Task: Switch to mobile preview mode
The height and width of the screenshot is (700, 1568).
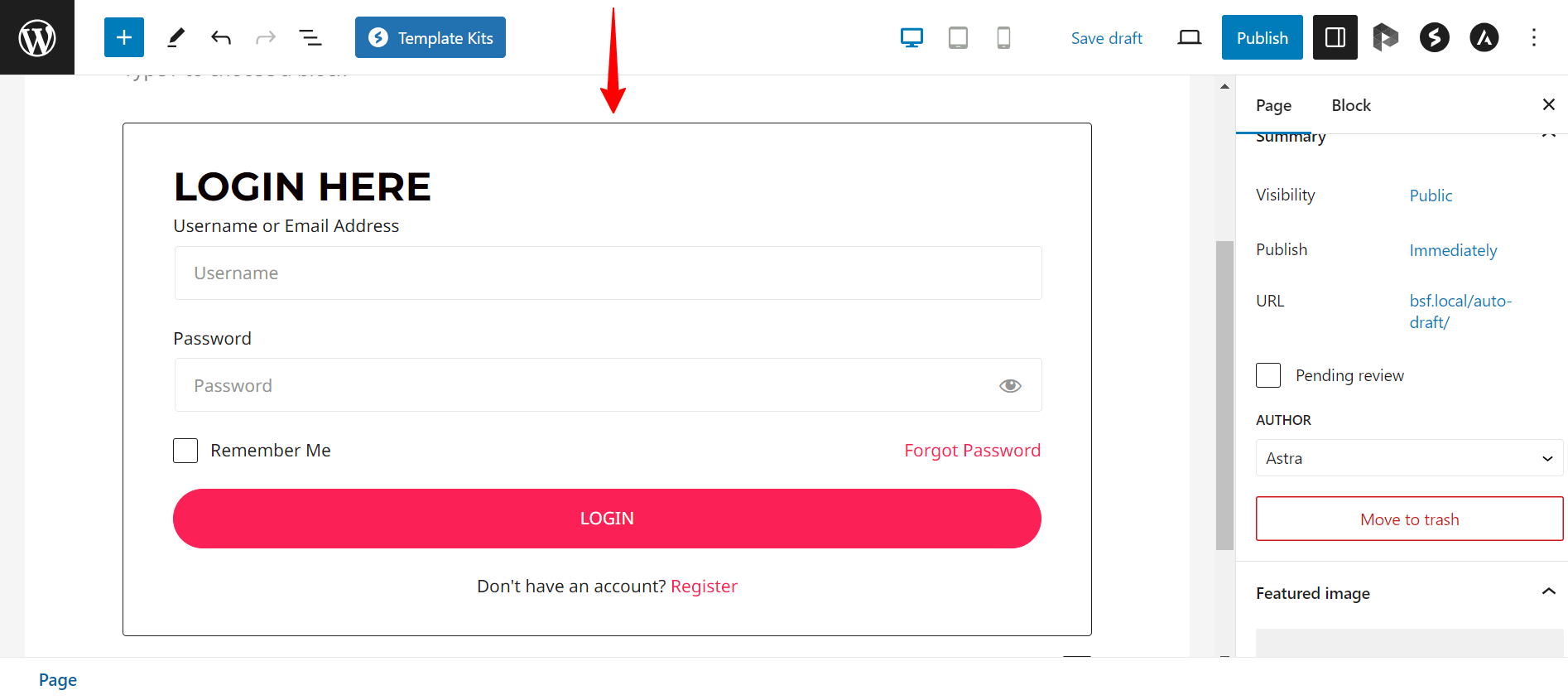Action: click(1003, 36)
